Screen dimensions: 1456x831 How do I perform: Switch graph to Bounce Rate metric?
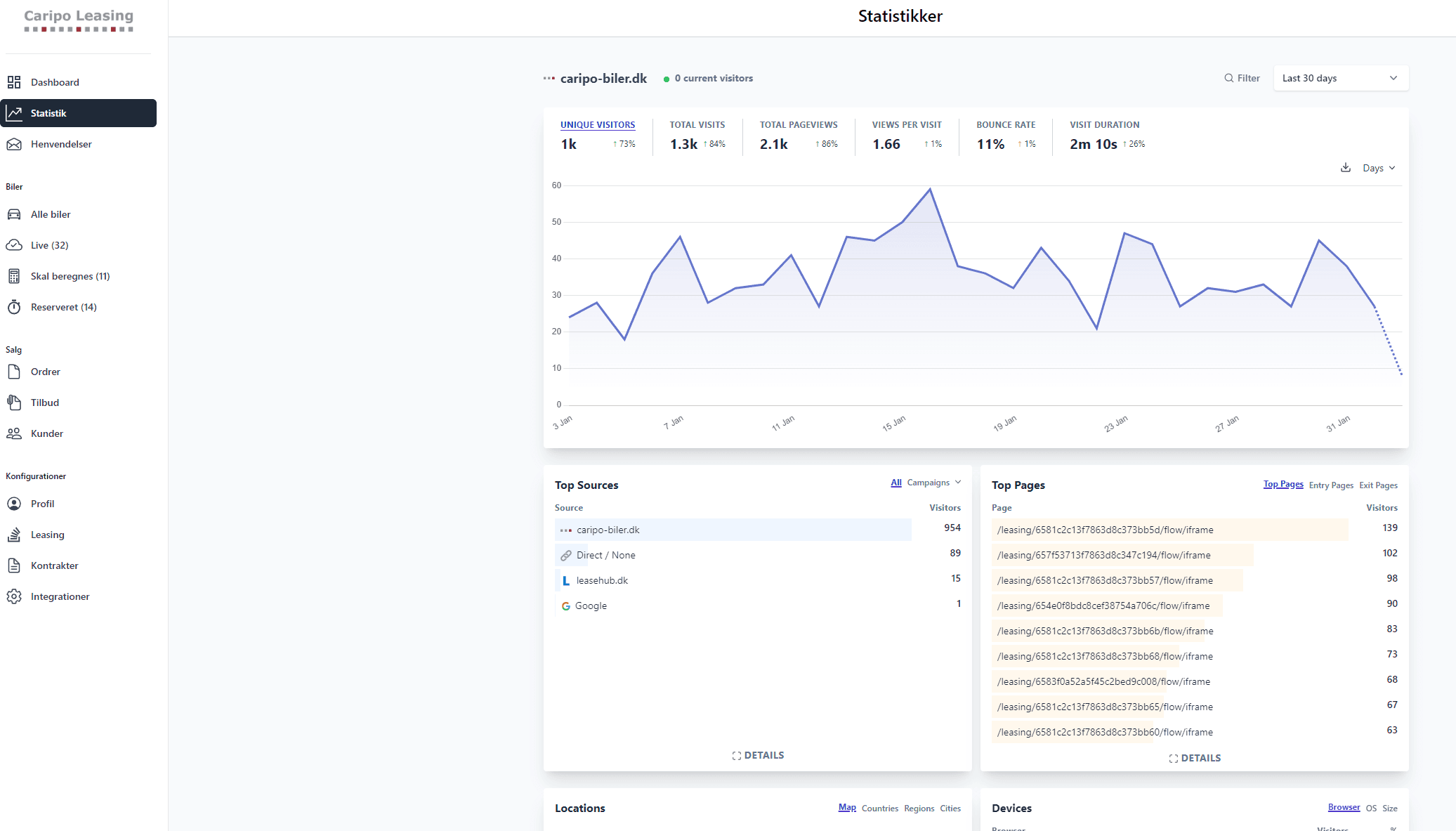[1005, 125]
